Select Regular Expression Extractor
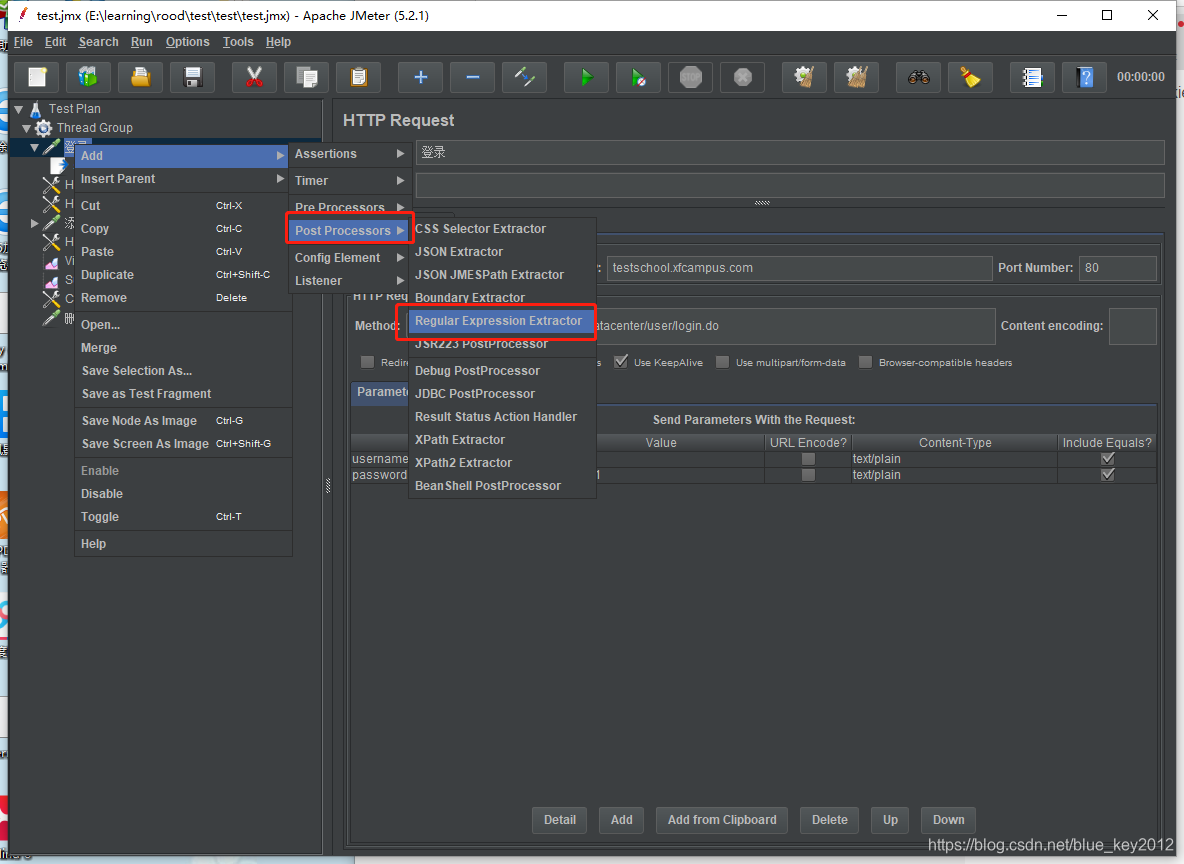1184x864 pixels. point(502,321)
